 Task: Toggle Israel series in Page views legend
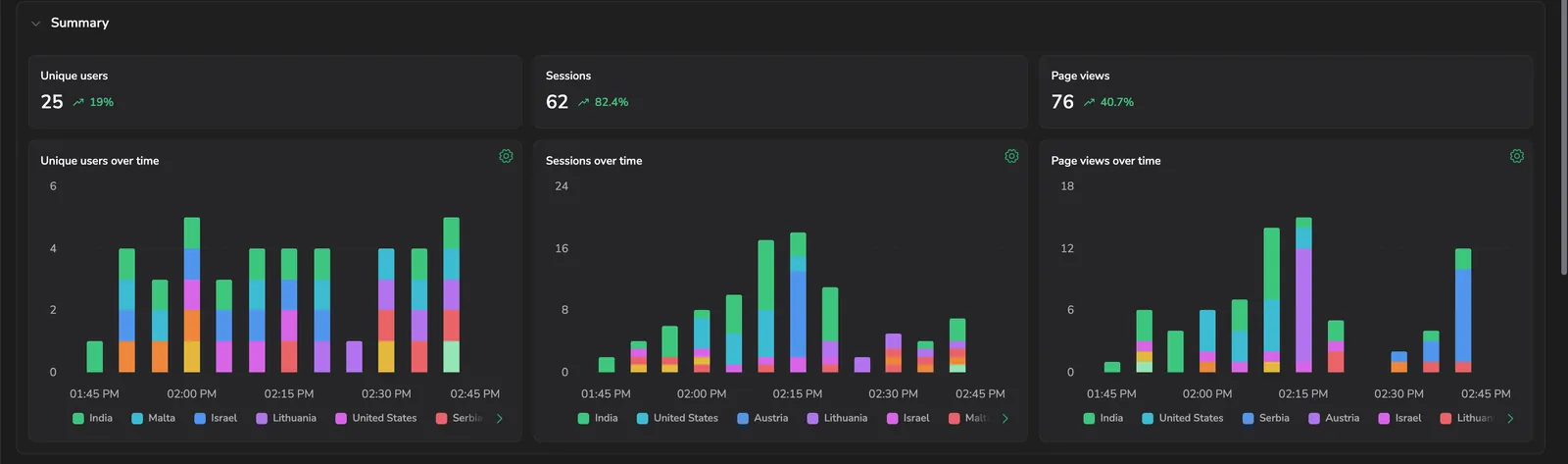point(1399,418)
